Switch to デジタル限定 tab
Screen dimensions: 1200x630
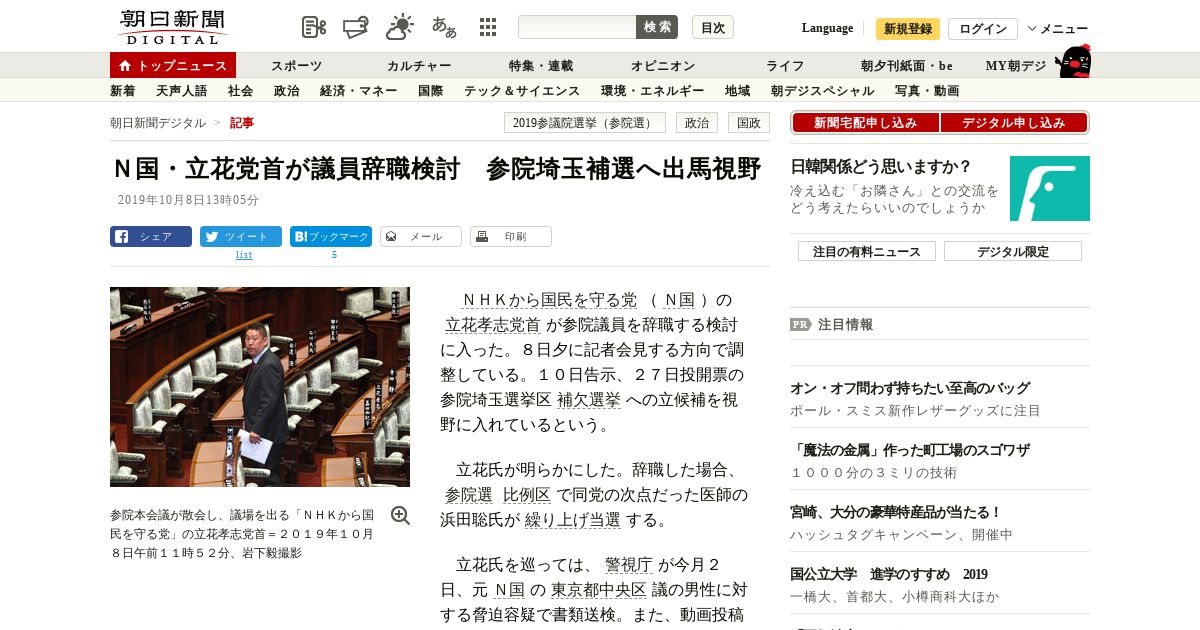[x=1013, y=251]
